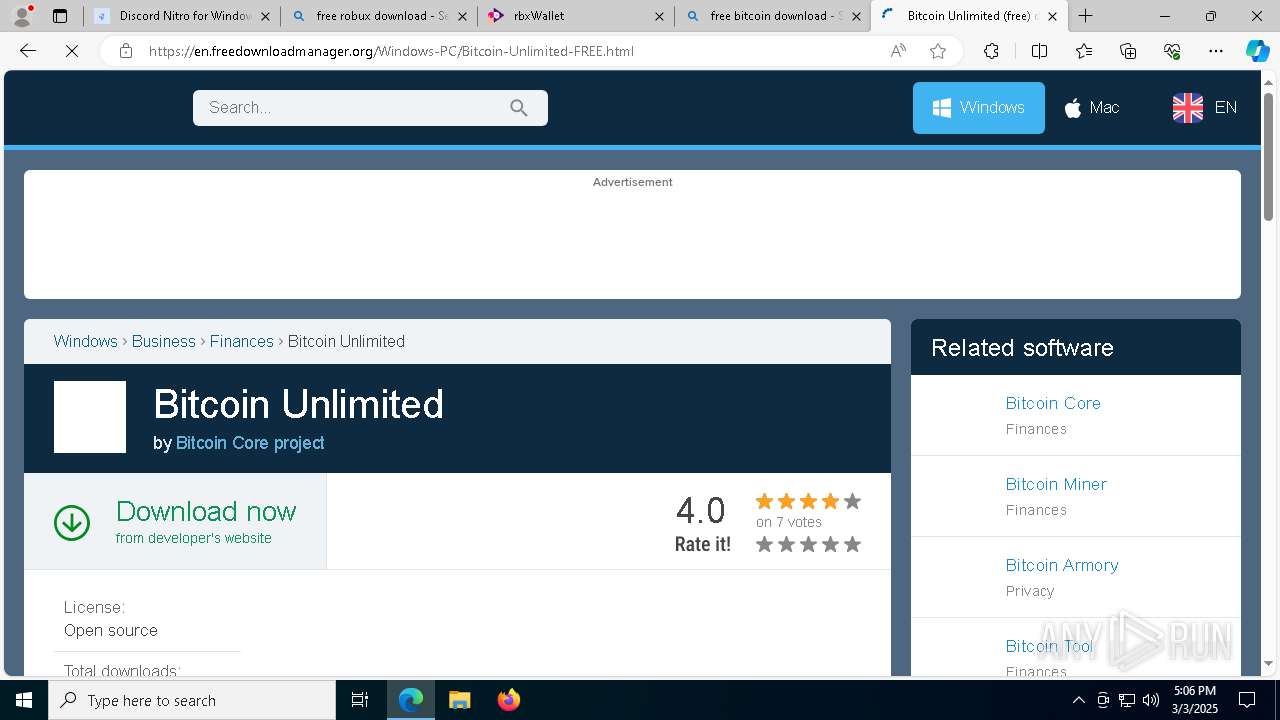Show hidden system tray icons

1078,700
